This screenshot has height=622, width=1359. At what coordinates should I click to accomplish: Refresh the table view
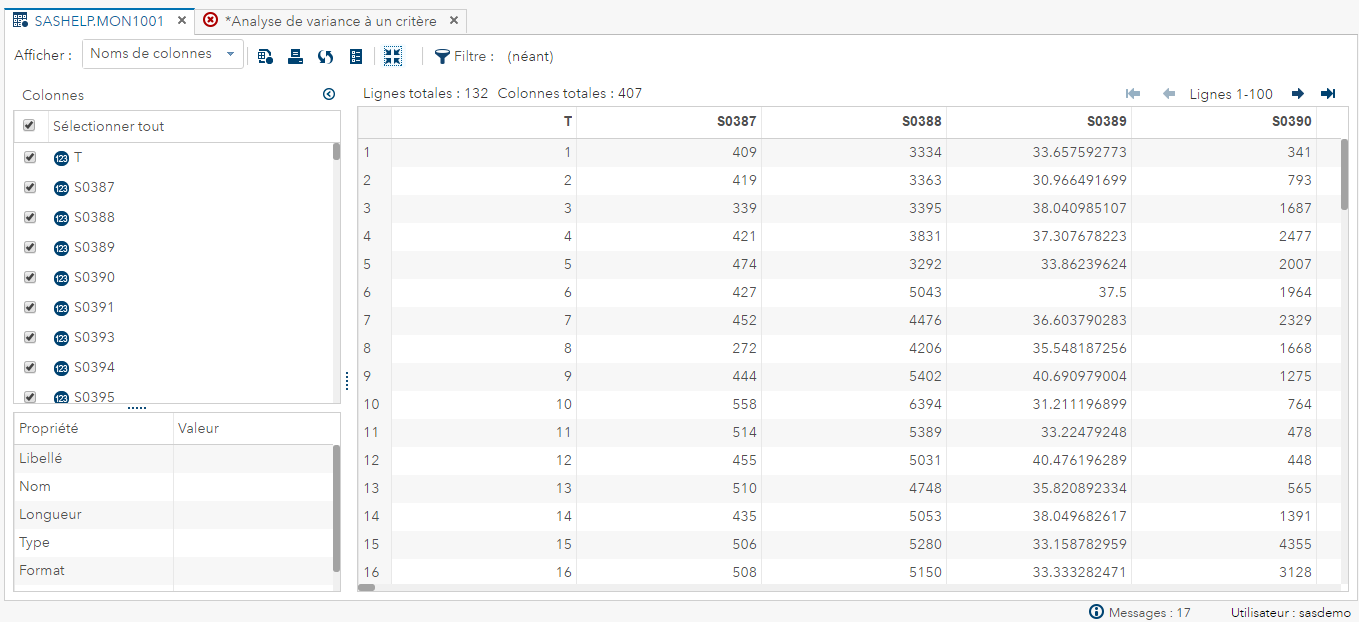coord(325,56)
